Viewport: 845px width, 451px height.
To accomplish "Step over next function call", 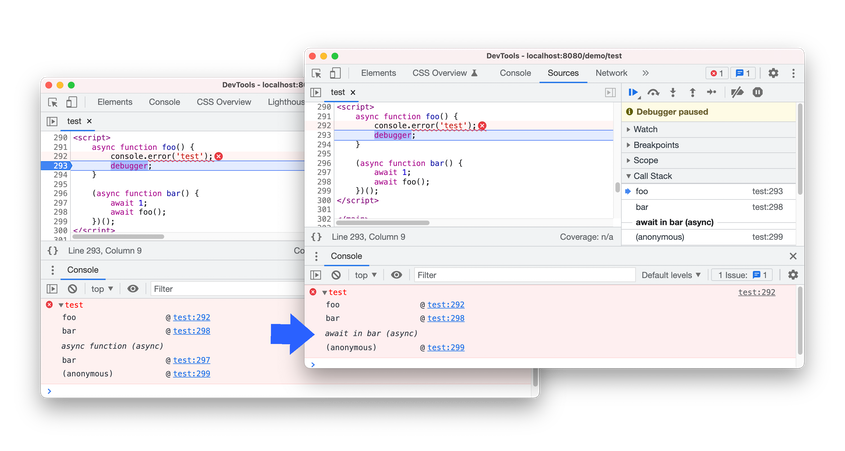I will [653, 93].
